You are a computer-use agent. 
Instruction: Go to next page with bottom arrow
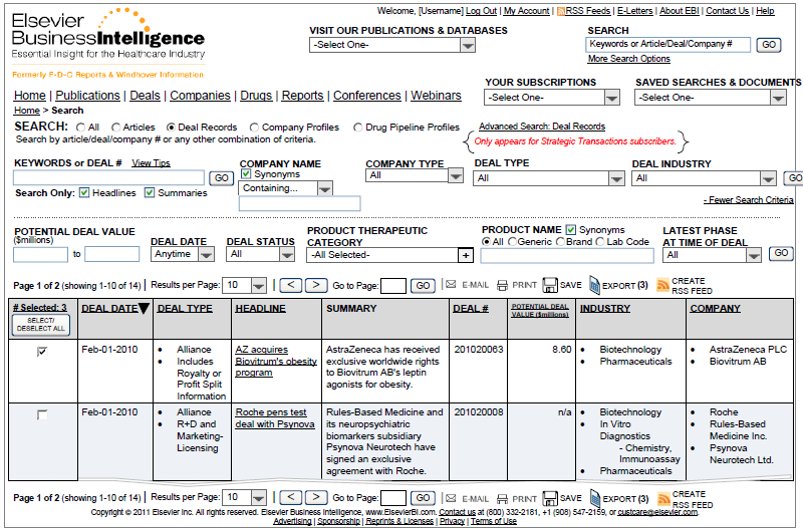pos(316,497)
